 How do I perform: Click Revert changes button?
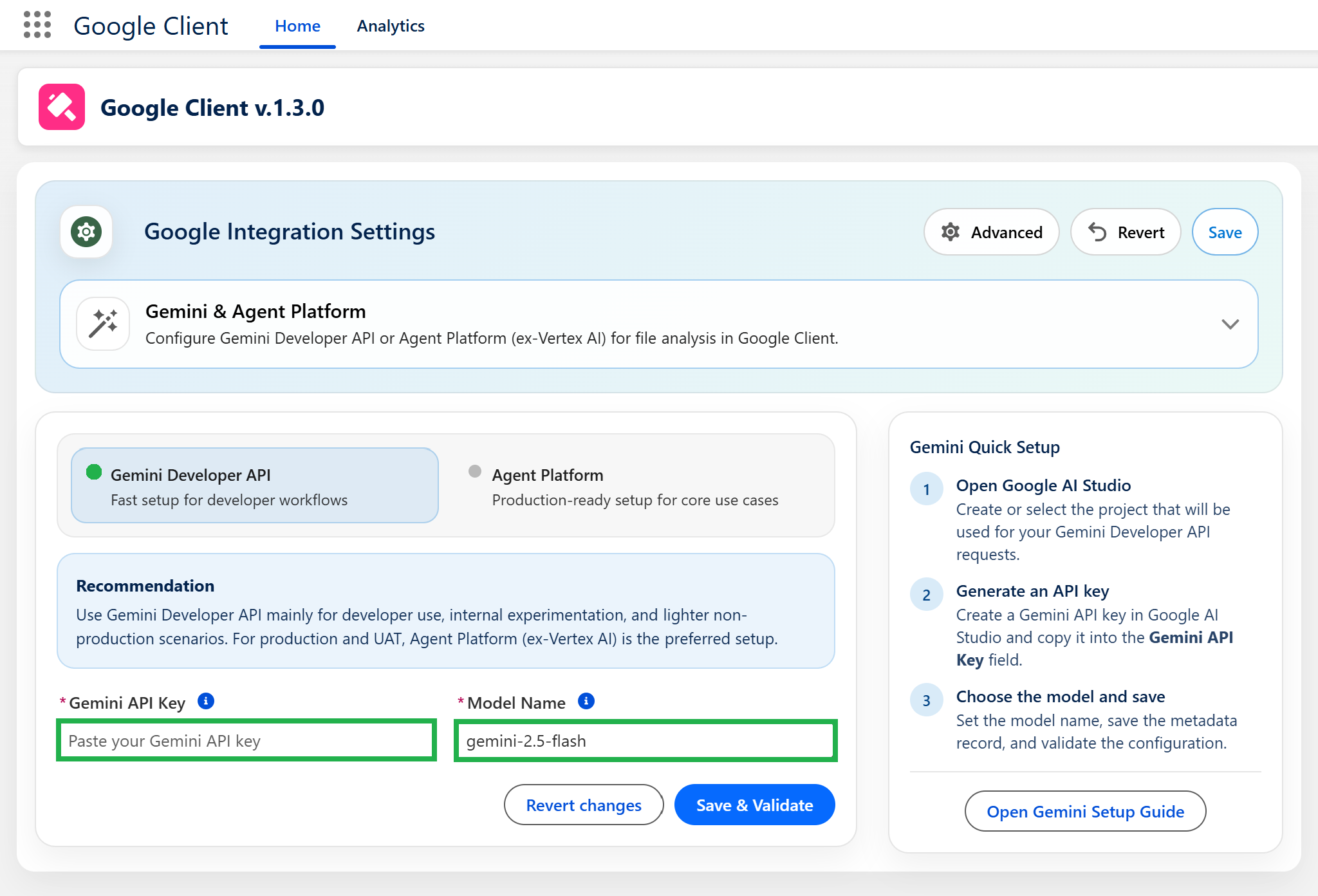[584, 805]
